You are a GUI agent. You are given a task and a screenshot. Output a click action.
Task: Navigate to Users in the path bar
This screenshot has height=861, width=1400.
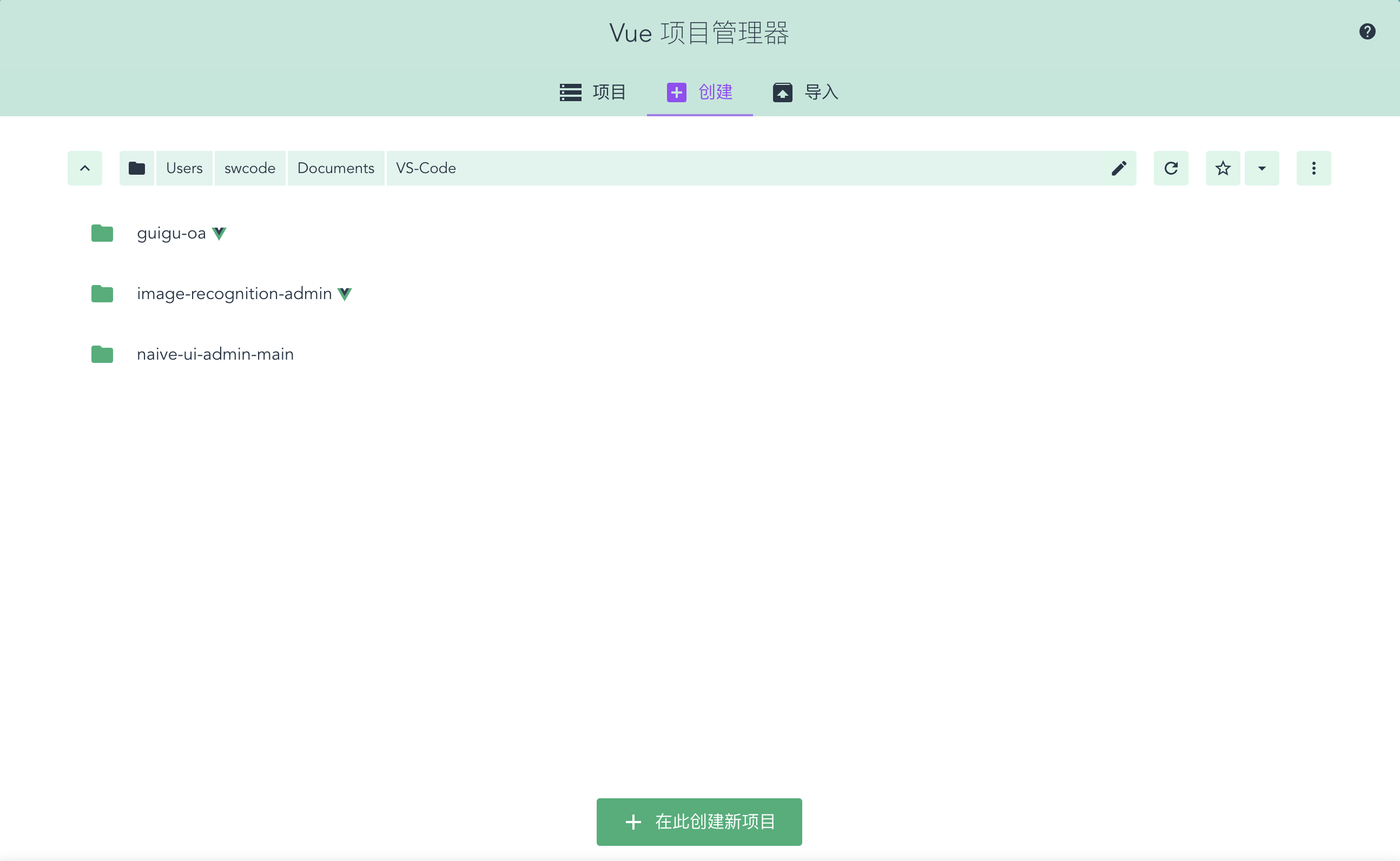[184, 168]
